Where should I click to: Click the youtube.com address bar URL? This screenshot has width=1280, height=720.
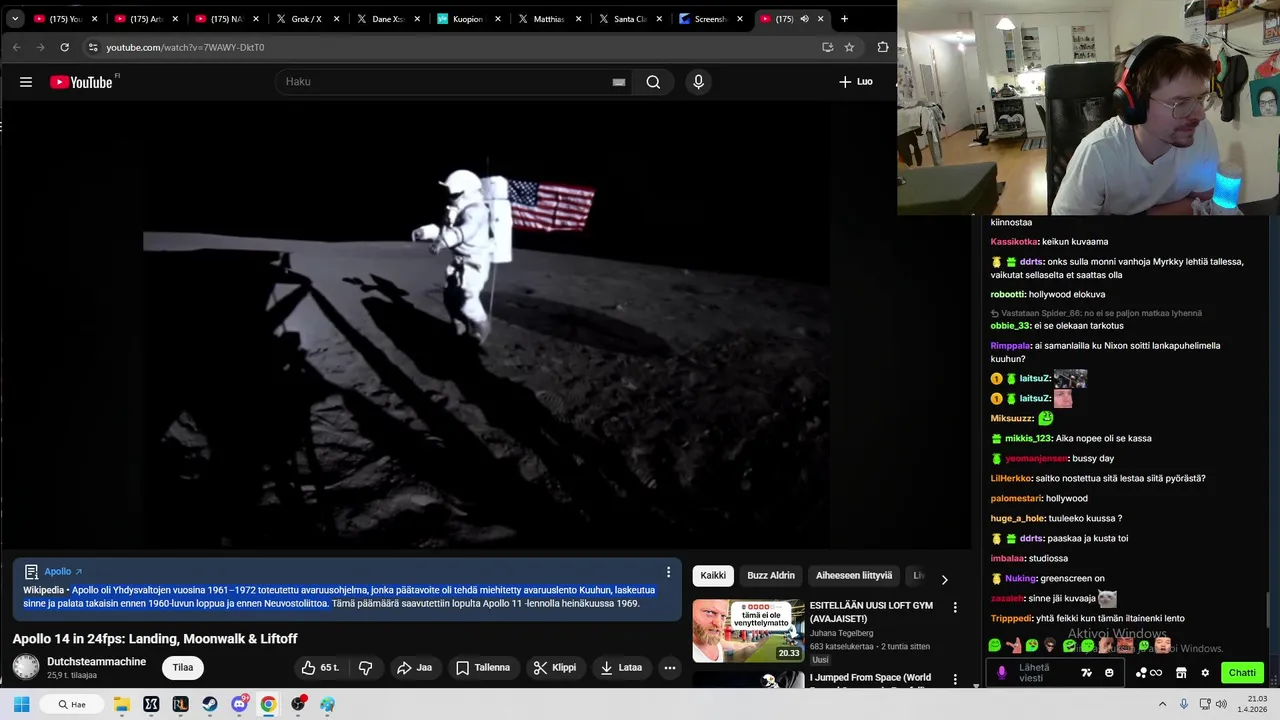(185, 47)
